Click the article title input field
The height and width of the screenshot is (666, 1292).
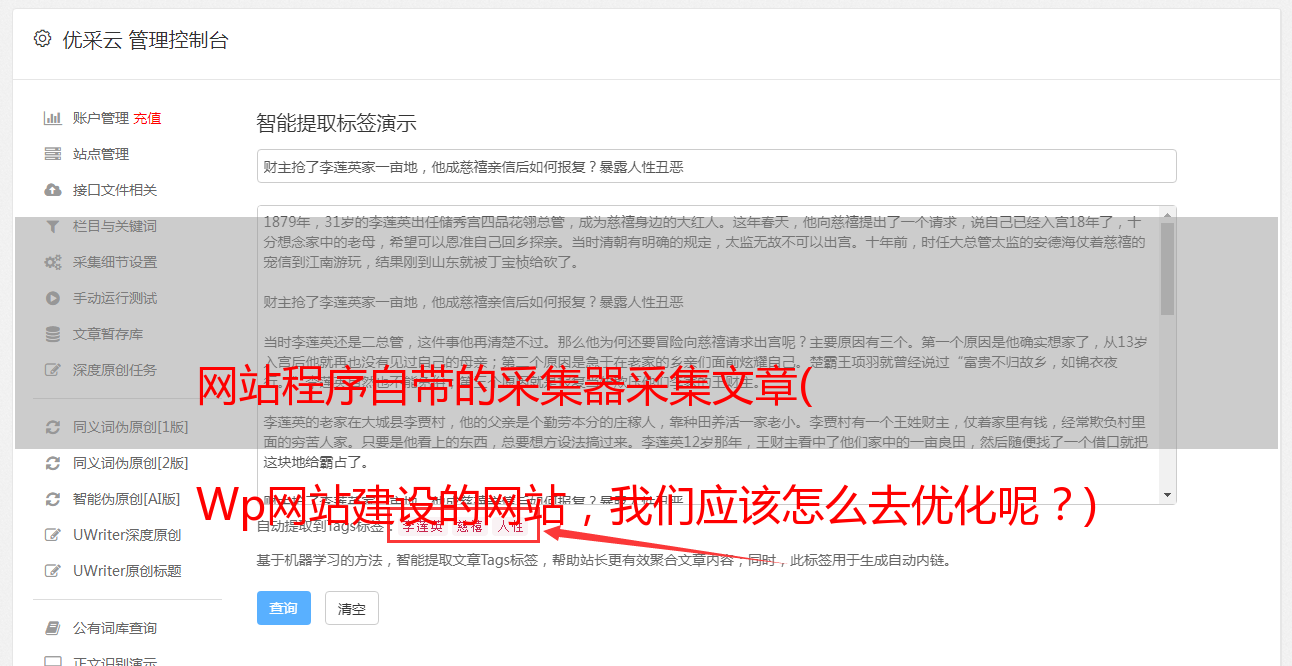tap(716, 166)
